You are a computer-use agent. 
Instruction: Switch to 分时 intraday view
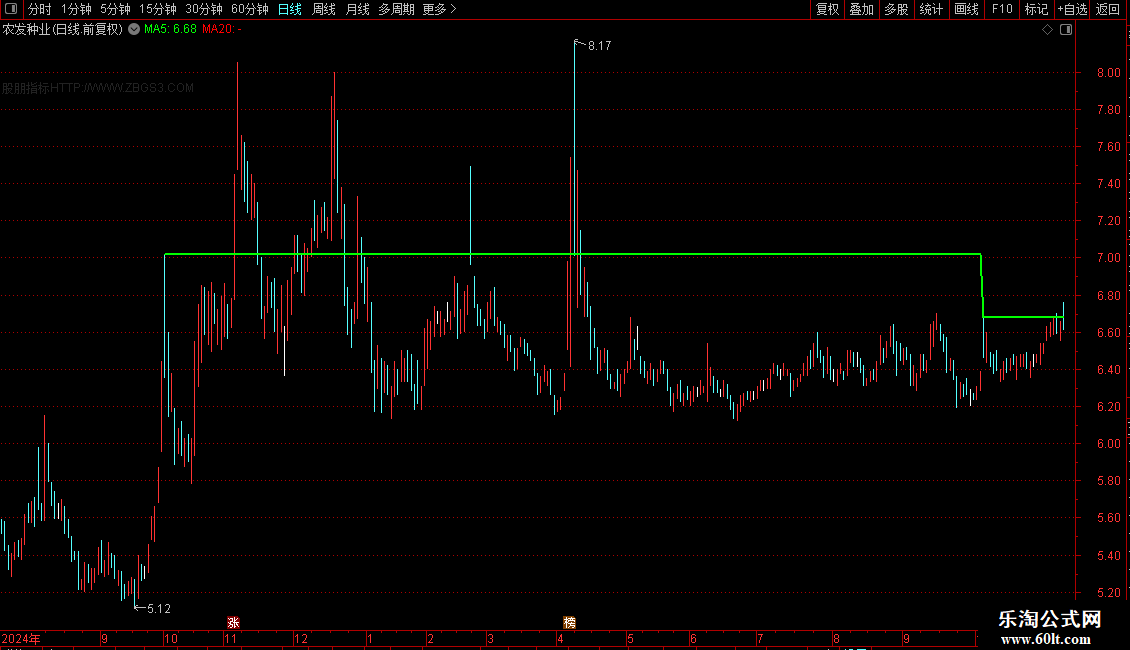coord(40,9)
